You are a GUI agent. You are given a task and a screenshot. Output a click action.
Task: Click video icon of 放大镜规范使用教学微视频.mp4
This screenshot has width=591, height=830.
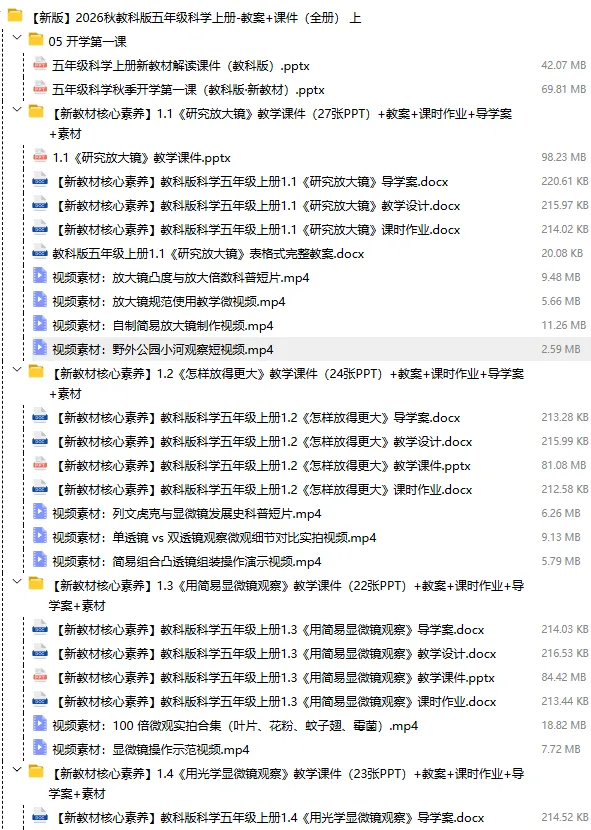pyautogui.click(x=40, y=300)
